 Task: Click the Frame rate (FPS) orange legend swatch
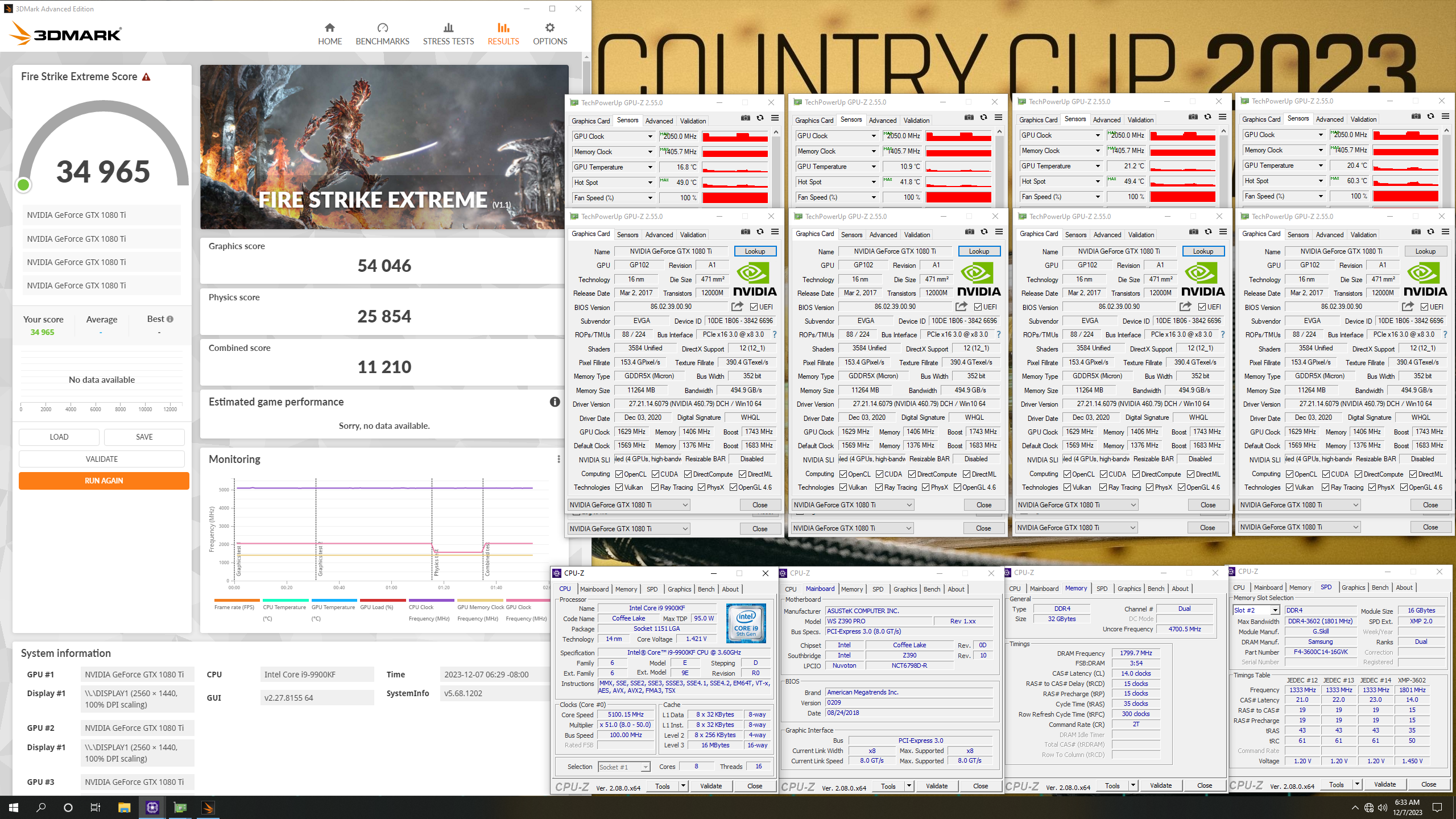click(x=237, y=601)
